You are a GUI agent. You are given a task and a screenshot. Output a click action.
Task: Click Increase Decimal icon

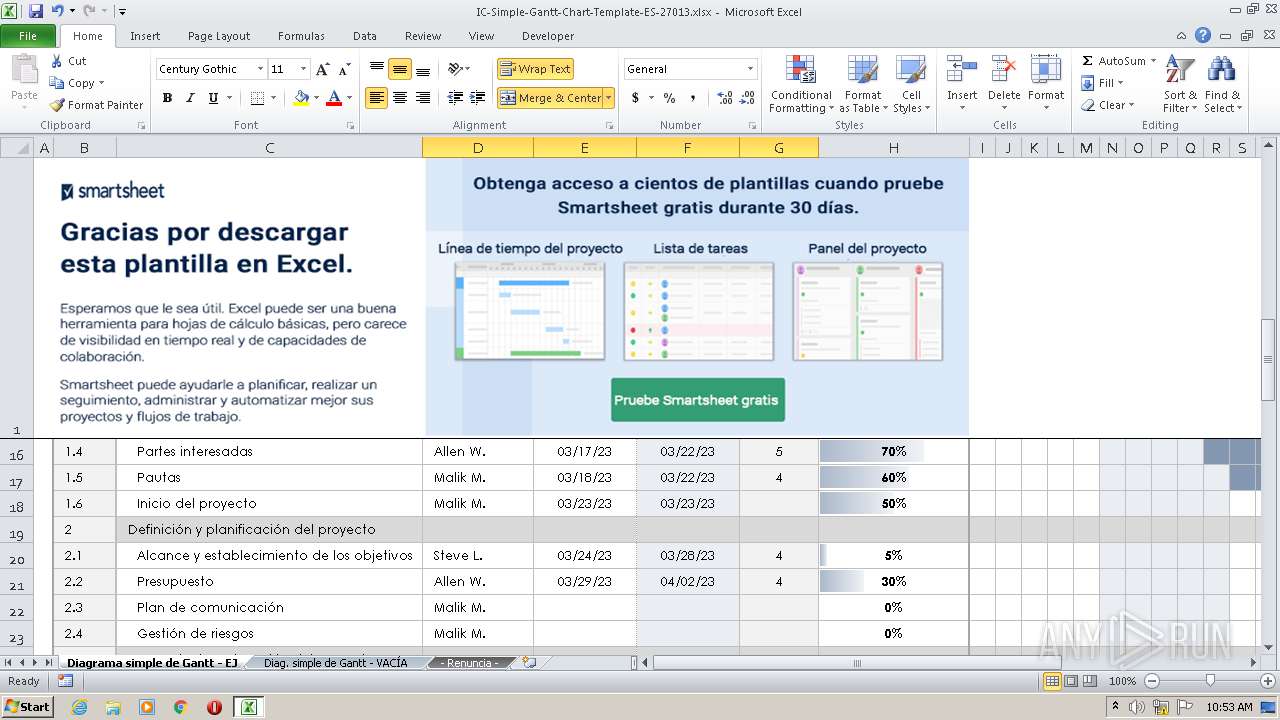coord(725,98)
